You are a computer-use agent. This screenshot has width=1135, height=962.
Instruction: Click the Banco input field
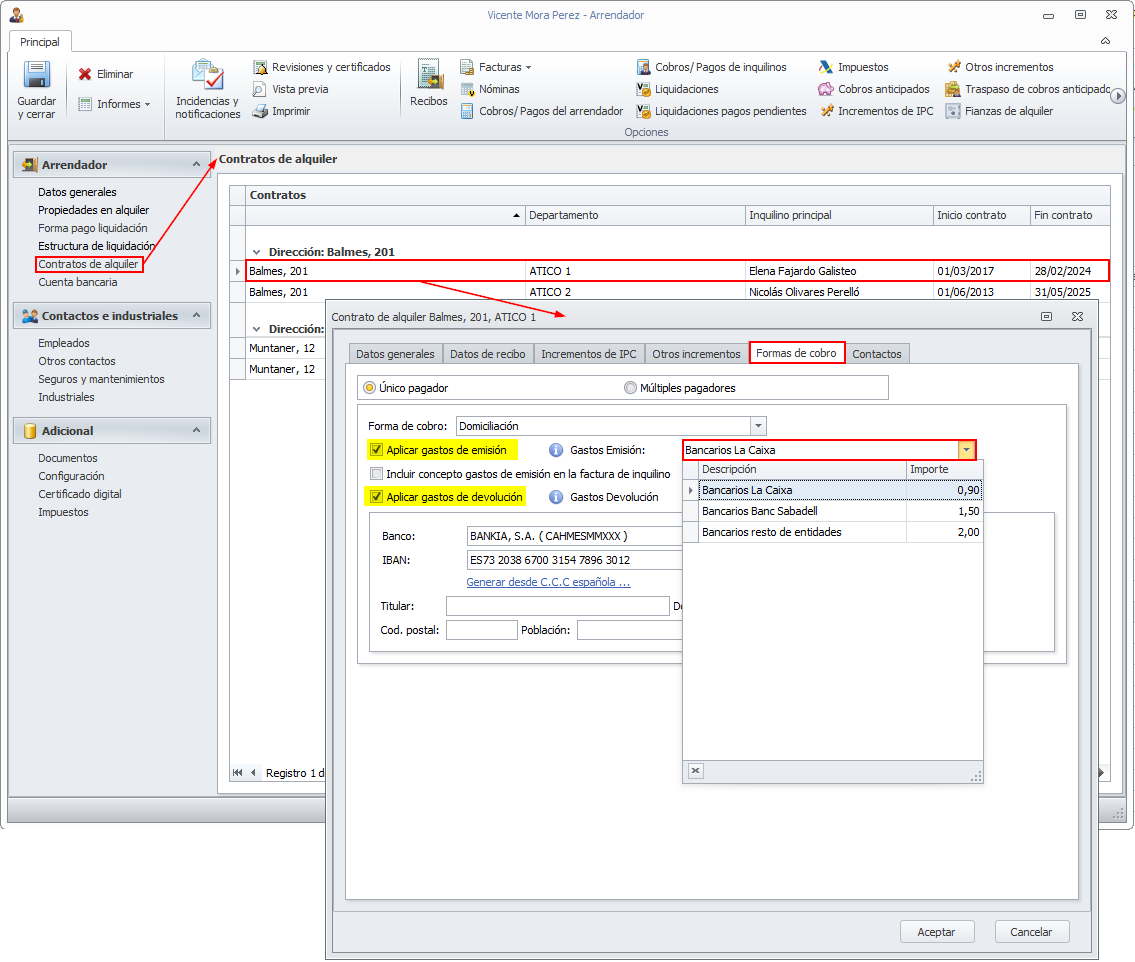click(575, 536)
